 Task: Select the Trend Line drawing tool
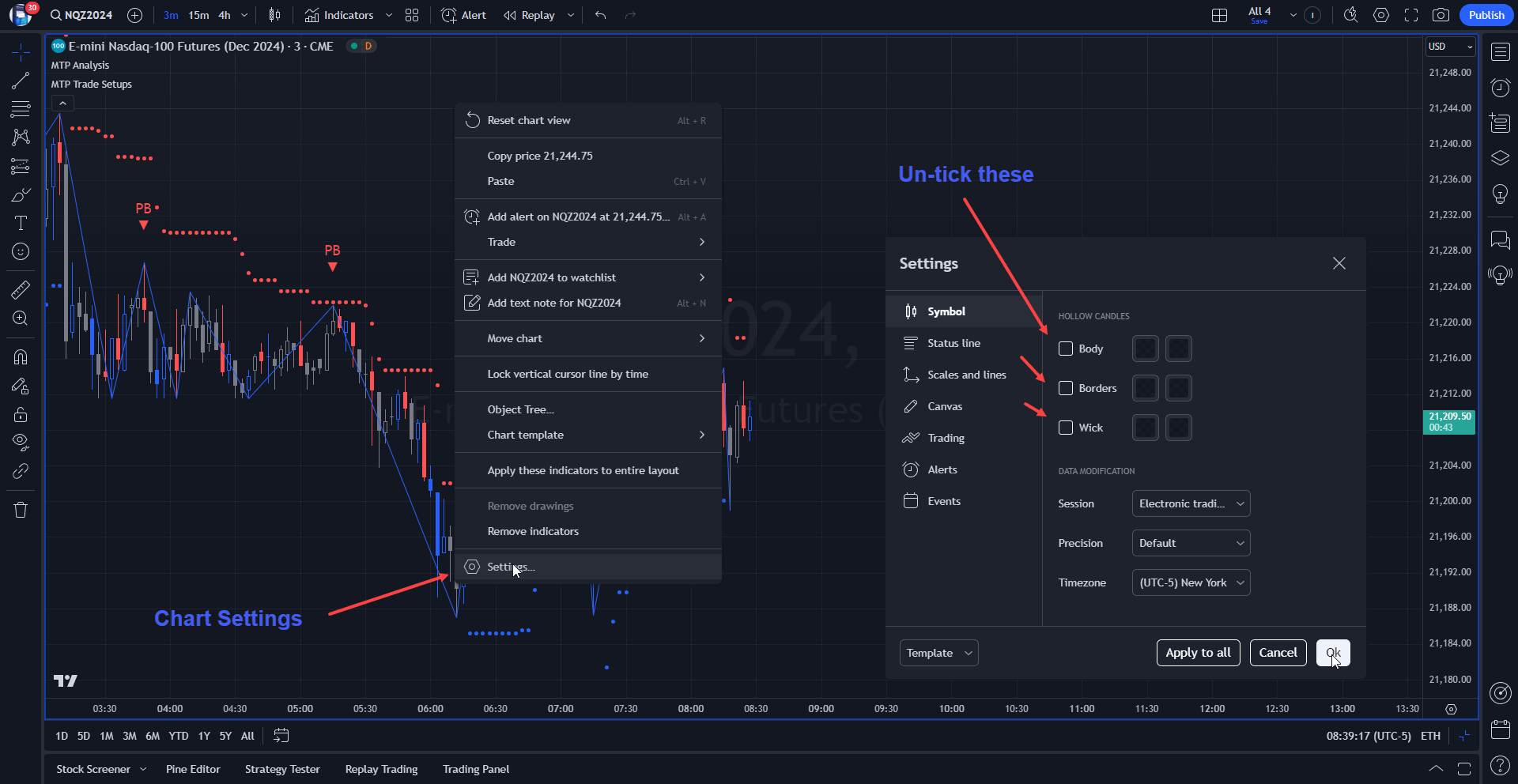pos(21,80)
